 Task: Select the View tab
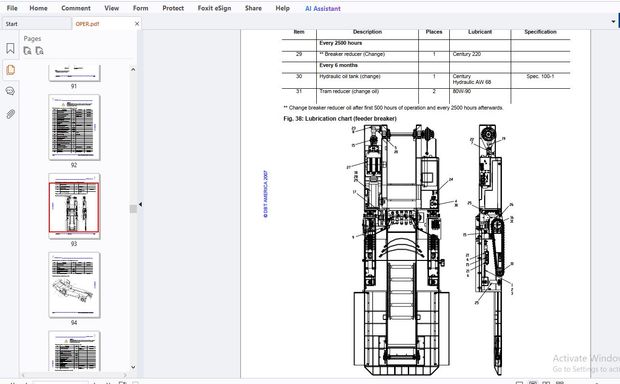coord(112,8)
